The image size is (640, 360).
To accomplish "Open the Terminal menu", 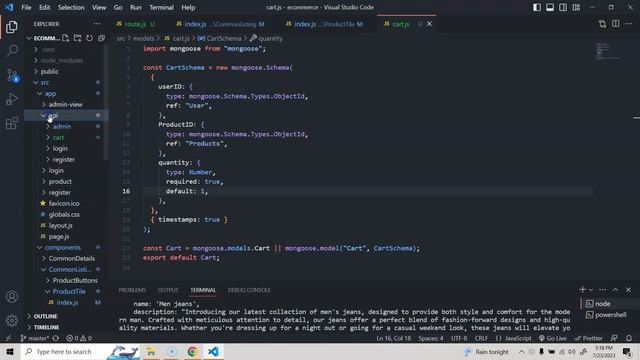I will (x=161, y=7).
